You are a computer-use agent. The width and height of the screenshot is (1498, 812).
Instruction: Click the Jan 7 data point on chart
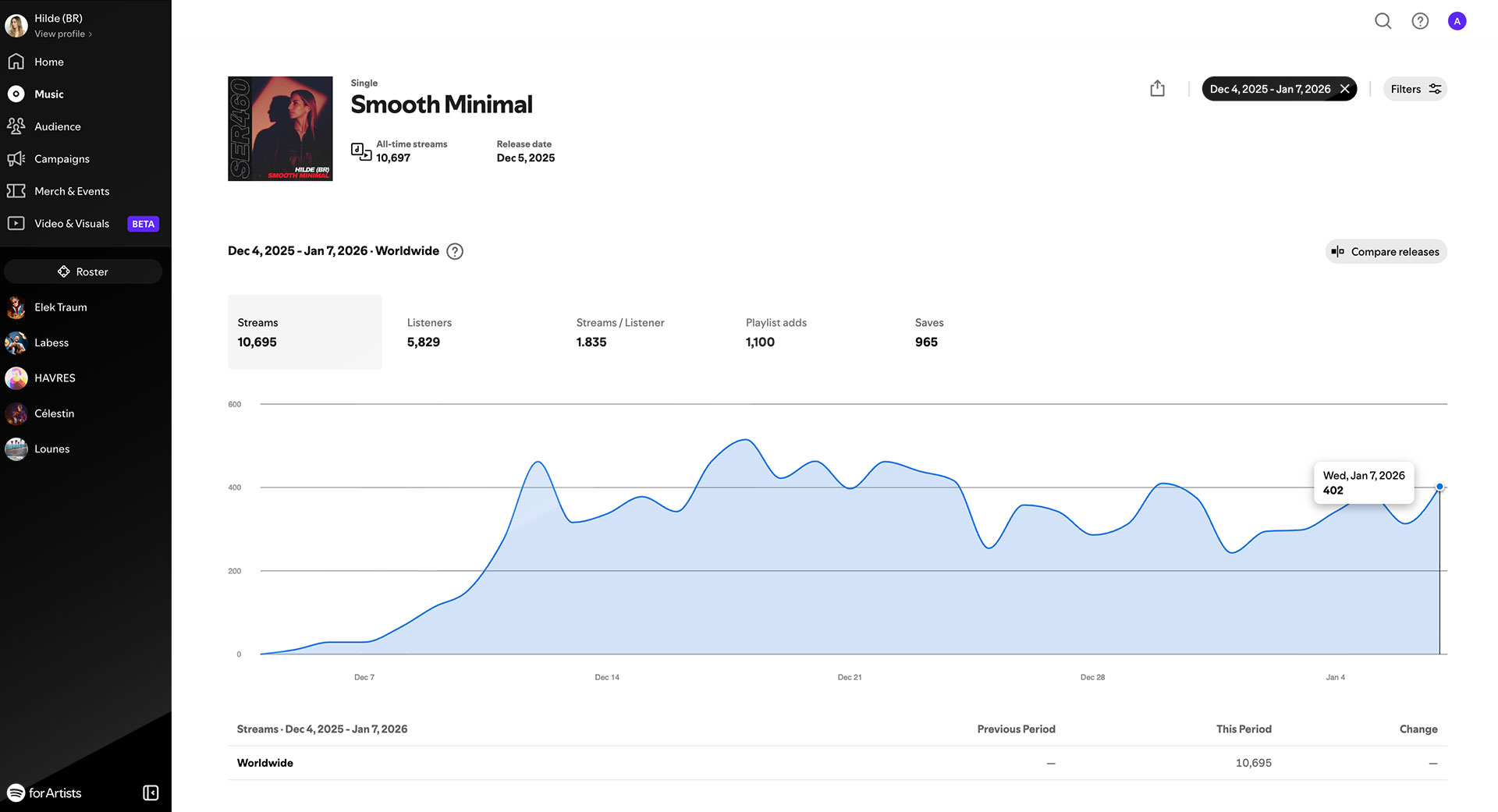click(1439, 487)
